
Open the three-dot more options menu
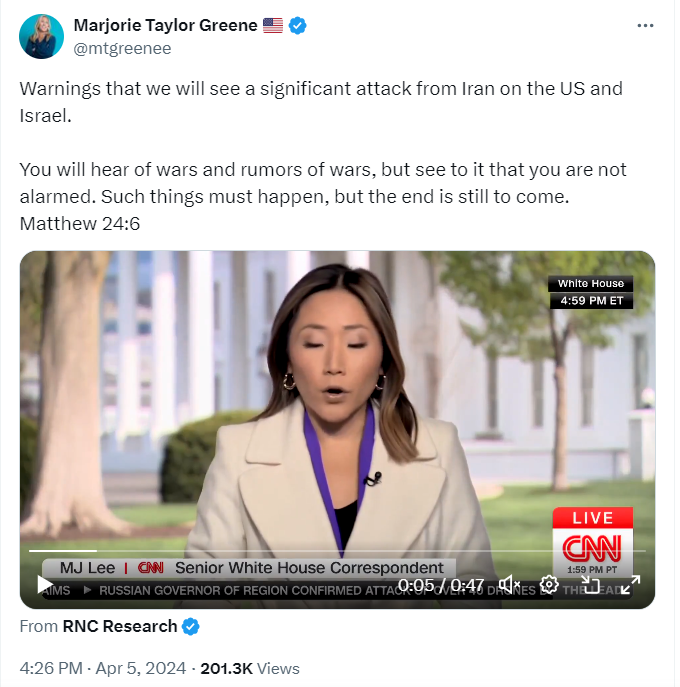pyautogui.click(x=645, y=26)
